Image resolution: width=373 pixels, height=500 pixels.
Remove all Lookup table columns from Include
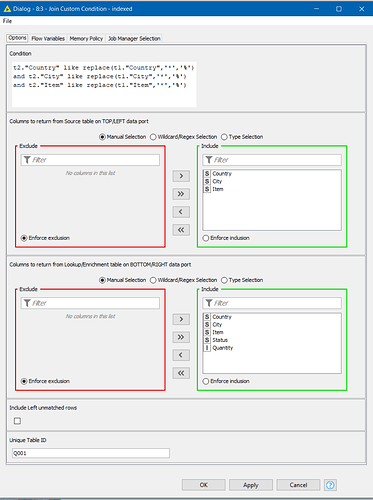[181, 373]
